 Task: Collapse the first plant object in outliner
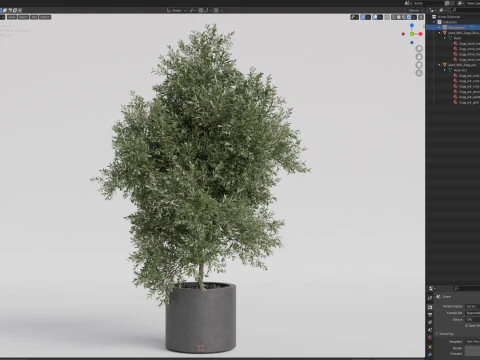coord(440,33)
